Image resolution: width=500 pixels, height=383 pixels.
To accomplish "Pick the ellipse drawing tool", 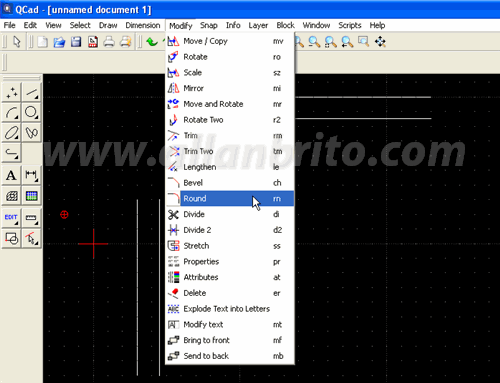I will point(12,133).
